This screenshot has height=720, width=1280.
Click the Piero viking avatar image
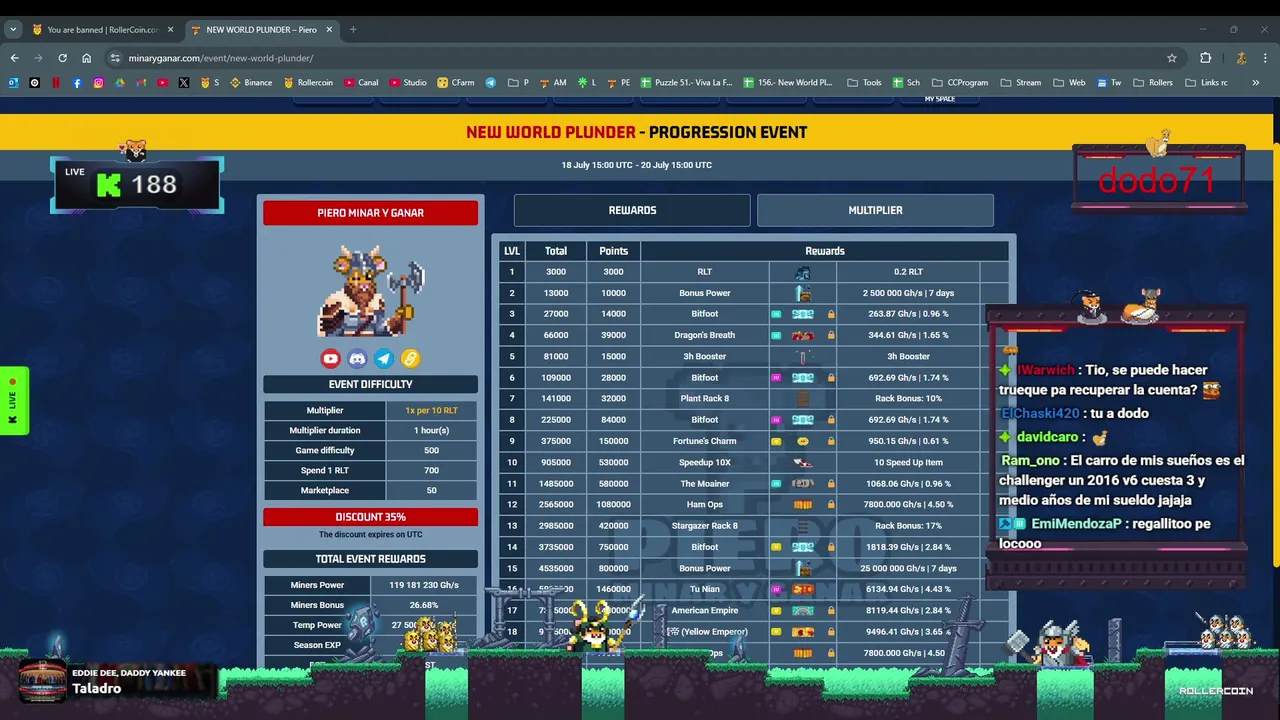coord(370,291)
